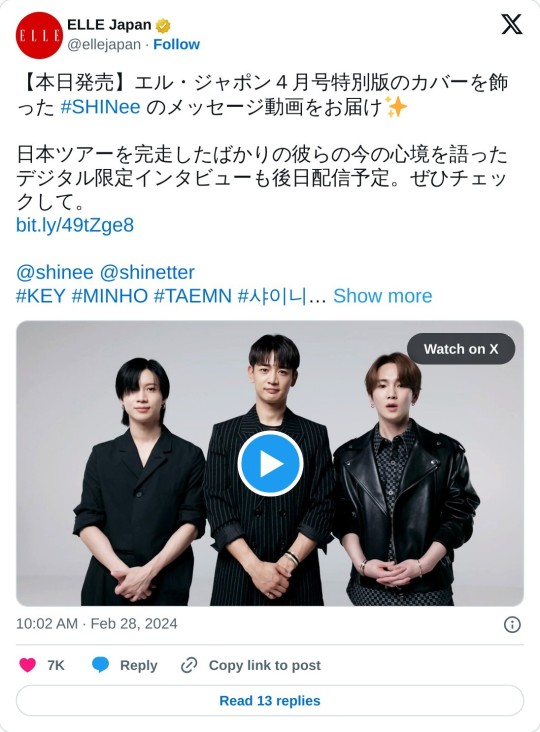Click the @ellejapan handle
The width and height of the screenshot is (540, 732).
[x=104, y=44]
